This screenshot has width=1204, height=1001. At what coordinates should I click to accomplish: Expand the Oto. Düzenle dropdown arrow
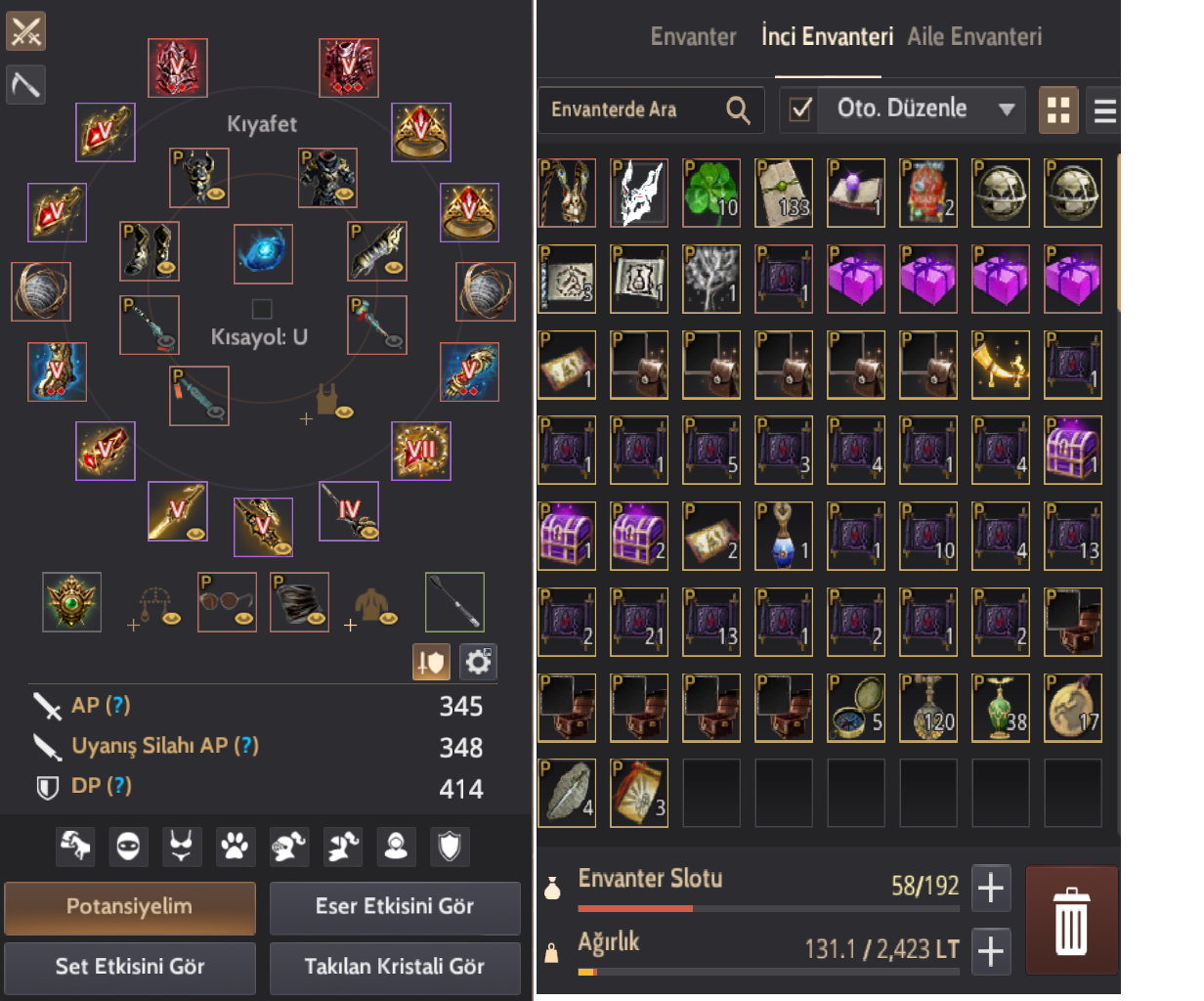1006,109
